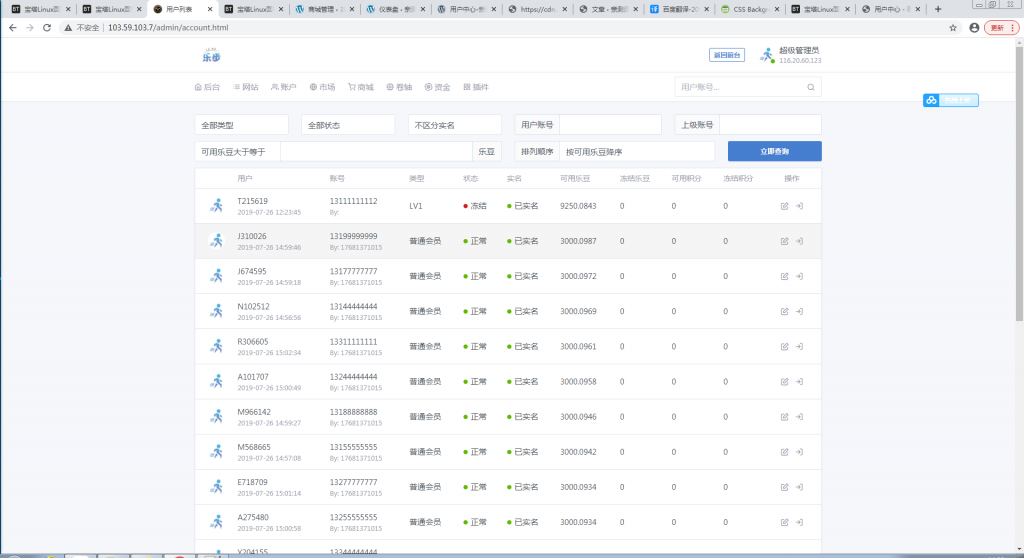
Task: Expand the 不区分实名 verification dropdown
Action: tap(455, 125)
